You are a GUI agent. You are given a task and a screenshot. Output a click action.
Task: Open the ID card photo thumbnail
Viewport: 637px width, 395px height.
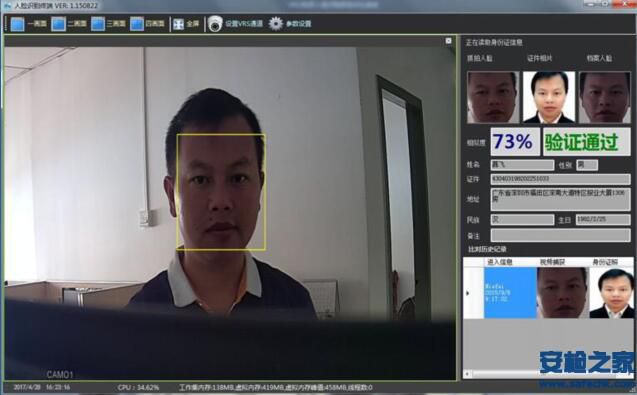[549, 97]
